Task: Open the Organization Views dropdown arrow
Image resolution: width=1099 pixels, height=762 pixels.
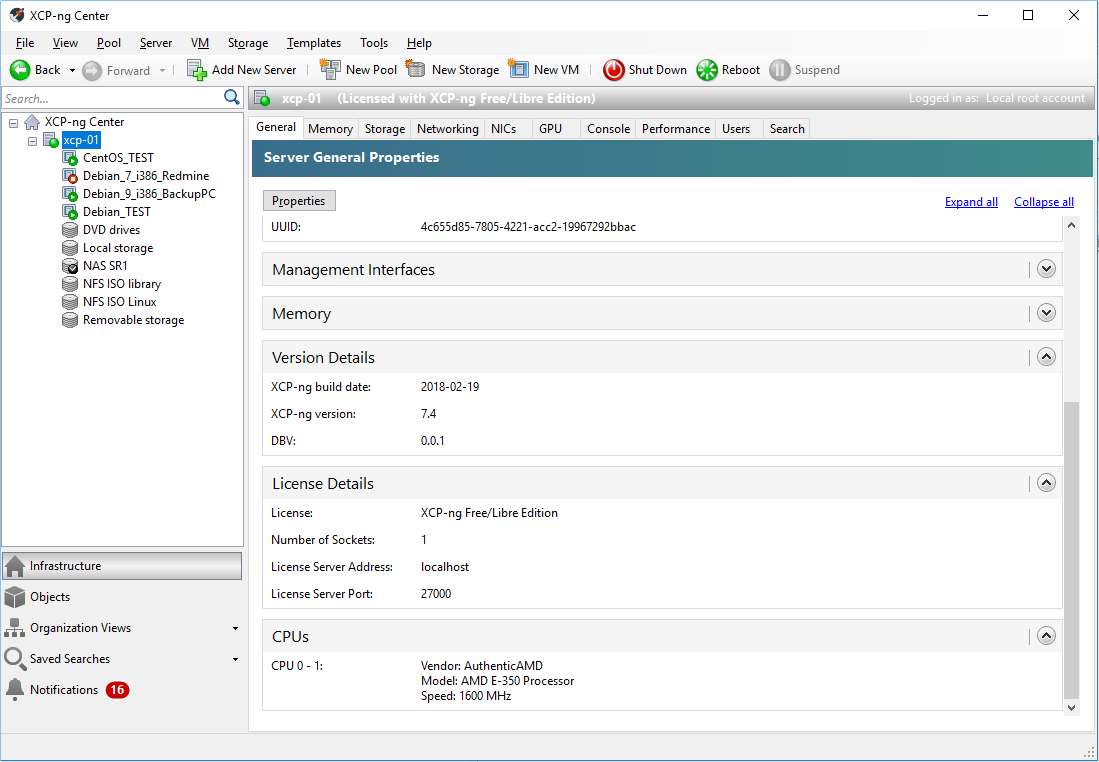Action: pyautogui.click(x=236, y=628)
